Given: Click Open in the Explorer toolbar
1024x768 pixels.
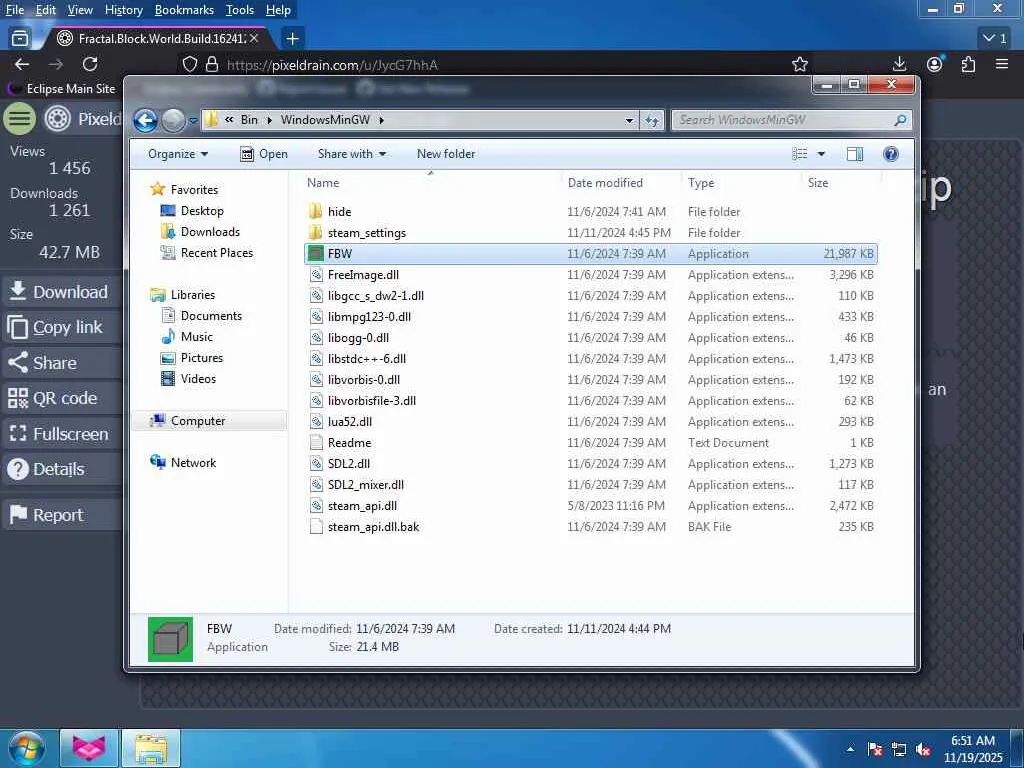Looking at the screenshot, I should click(264, 153).
